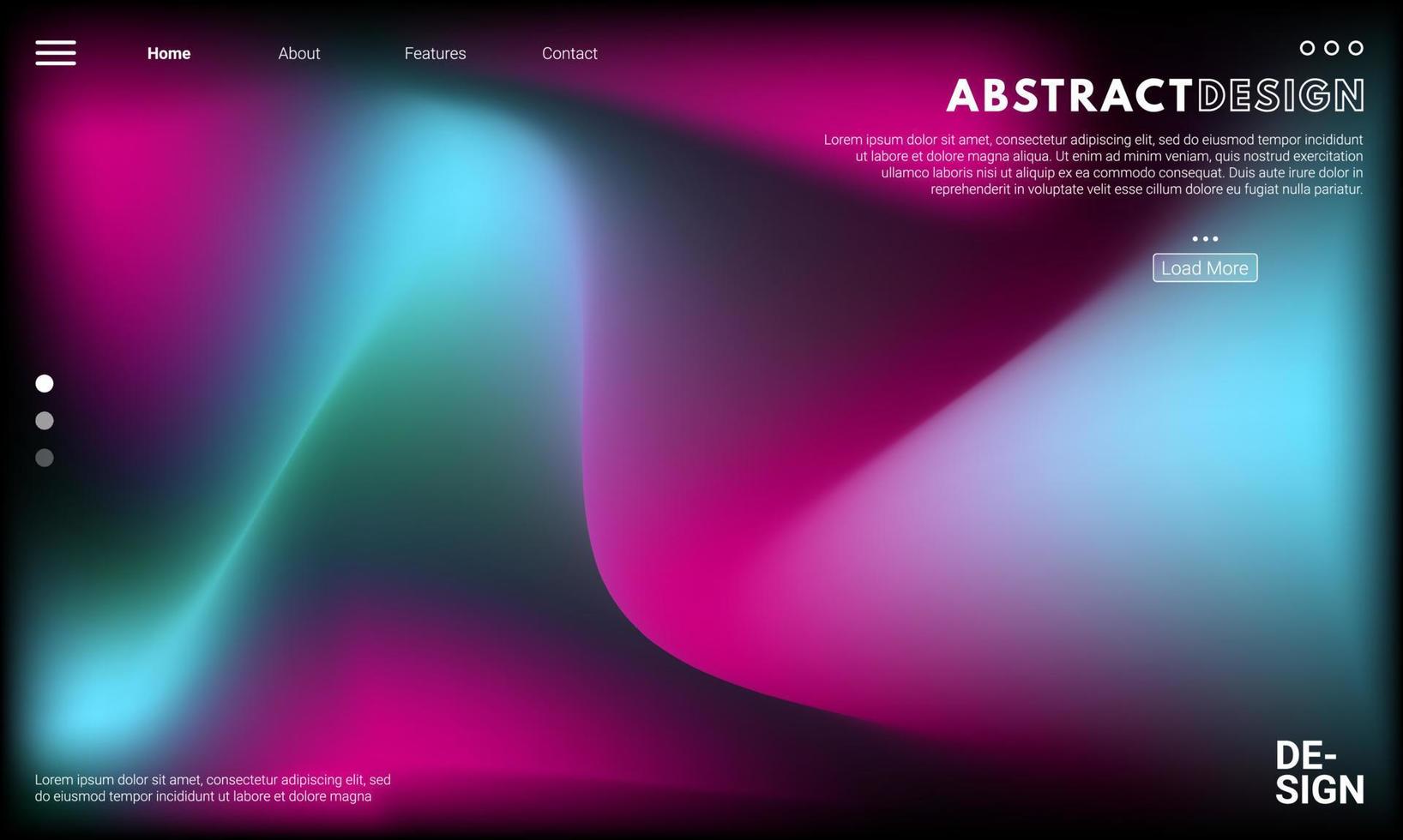Image resolution: width=1403 pixels, height=840 pixels.
Task: Click the Load More button
Action: pos(1205,267)
